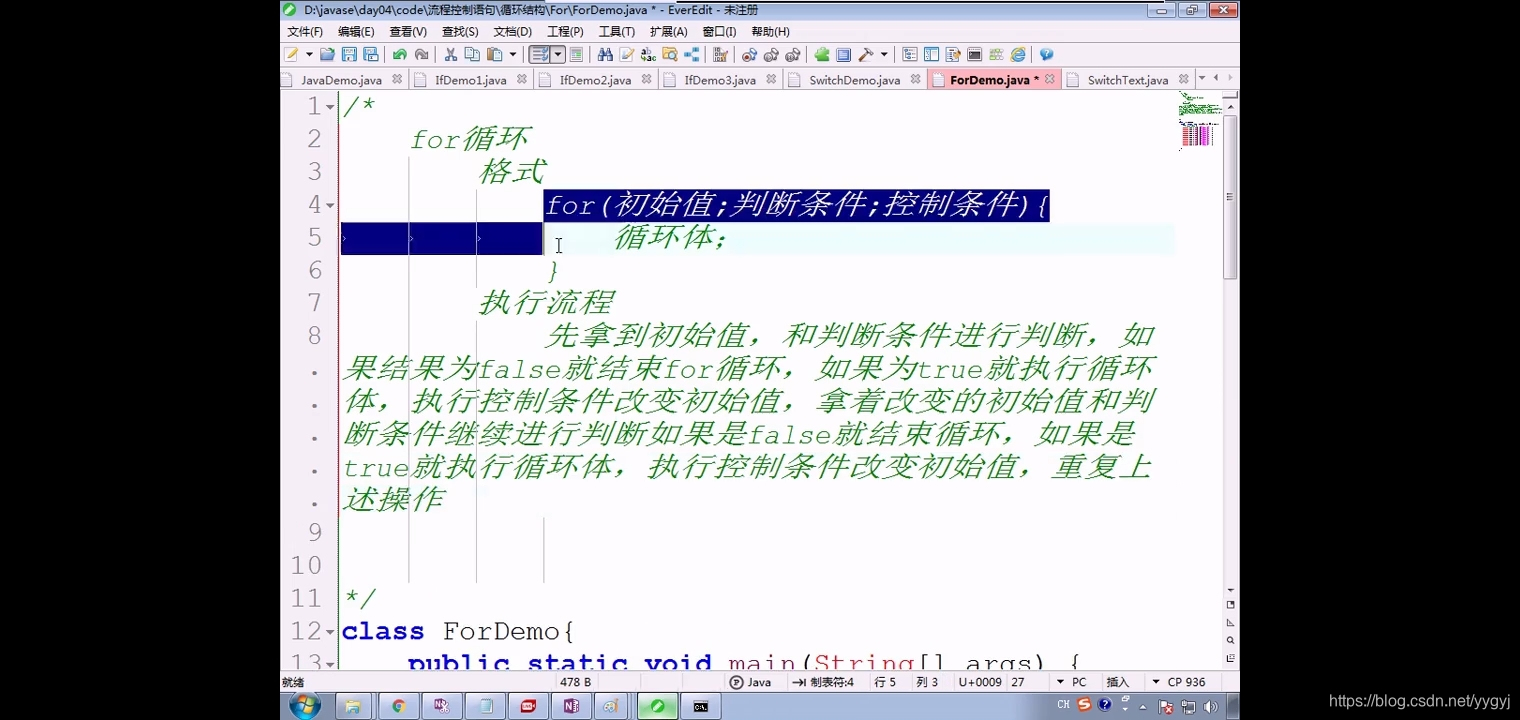
Task: Switch to the IfDemo3.java tab
Action: tap(720, 80)
